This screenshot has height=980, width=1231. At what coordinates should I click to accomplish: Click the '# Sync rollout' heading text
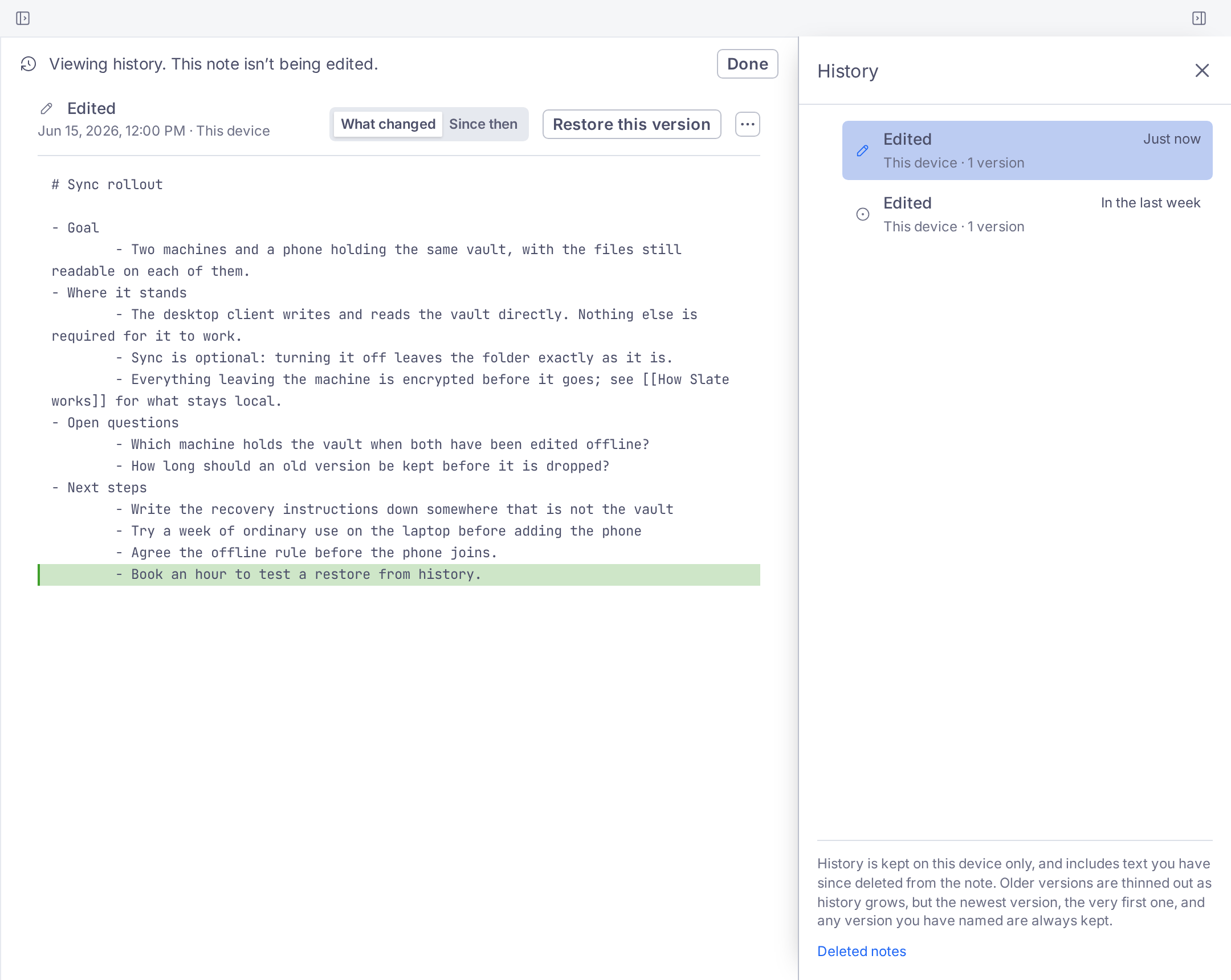107,185
